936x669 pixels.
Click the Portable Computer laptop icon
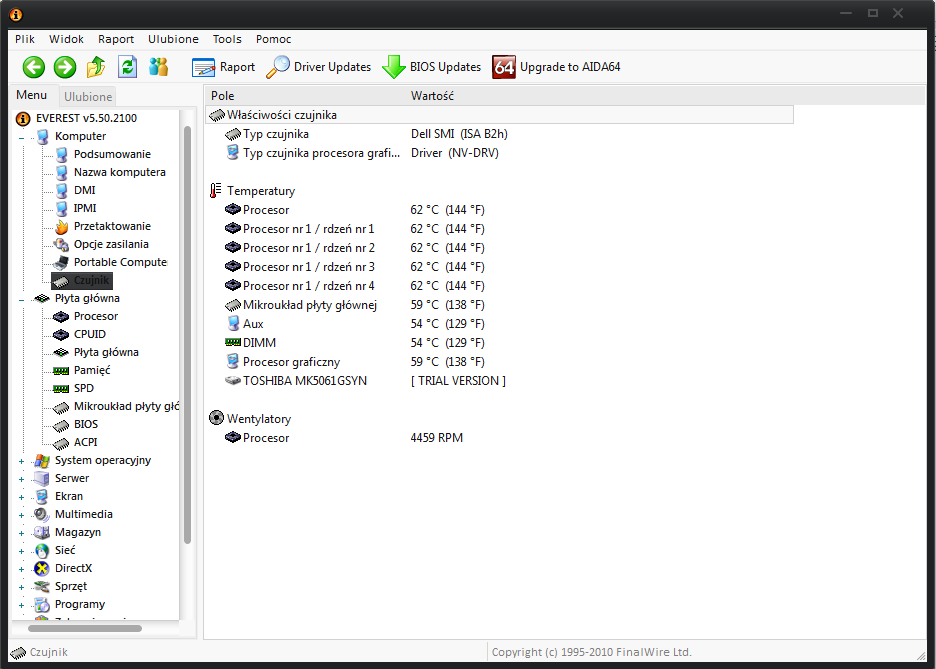tap(61, 263)
